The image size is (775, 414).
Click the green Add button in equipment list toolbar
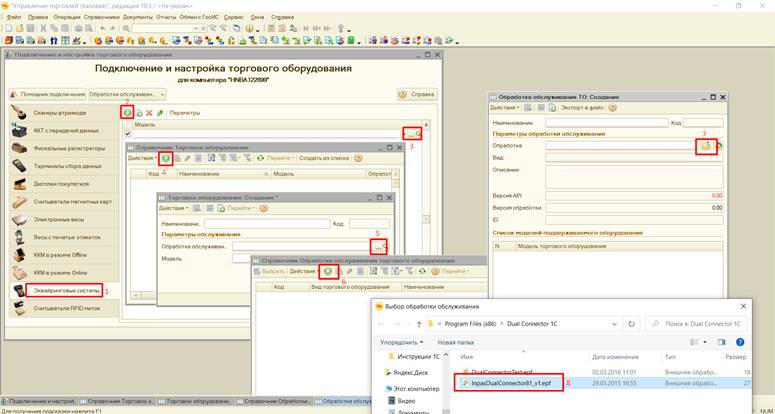point(127,113)
